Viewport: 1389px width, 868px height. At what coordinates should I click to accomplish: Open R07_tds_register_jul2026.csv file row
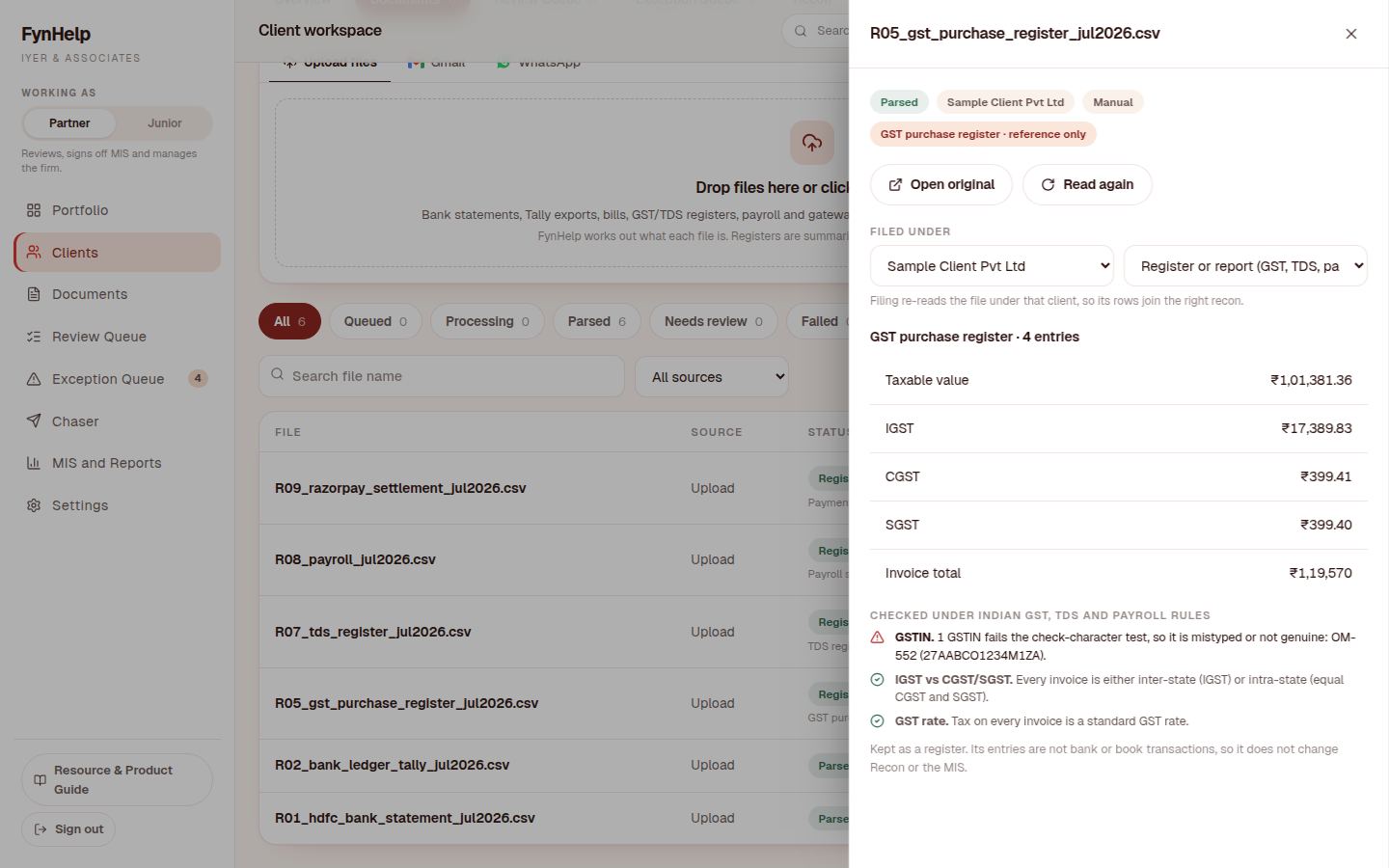click(x=554, y=632)
